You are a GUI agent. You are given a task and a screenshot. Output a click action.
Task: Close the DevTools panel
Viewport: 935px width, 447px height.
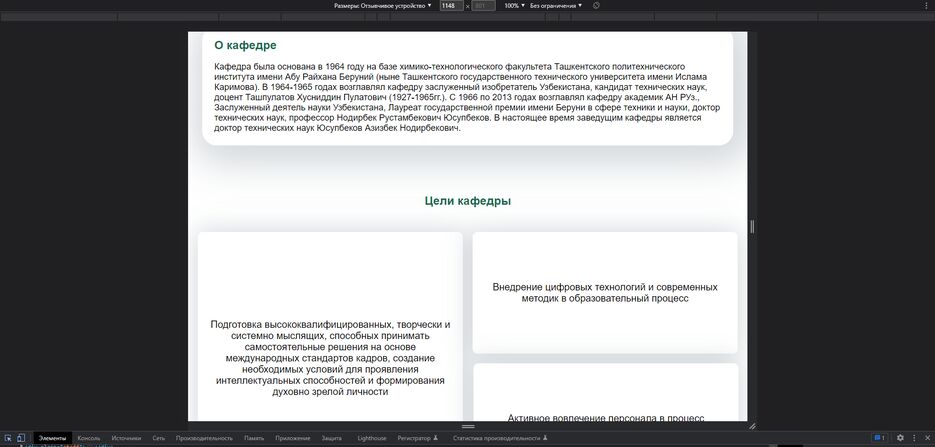(927, 438)
